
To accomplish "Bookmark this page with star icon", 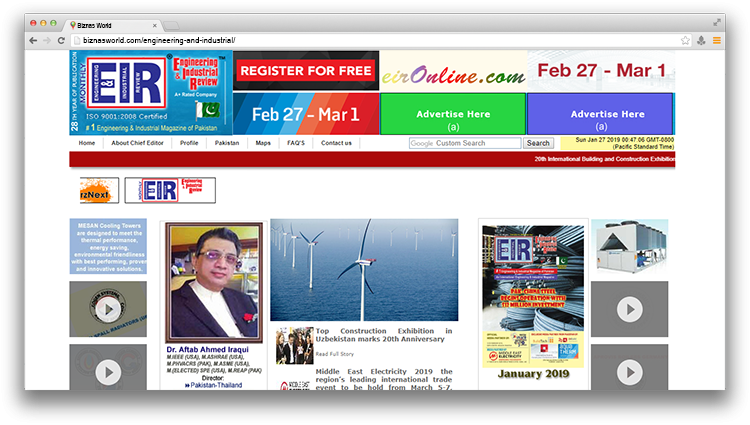I will pyautogui.click(x=685, y=40).
